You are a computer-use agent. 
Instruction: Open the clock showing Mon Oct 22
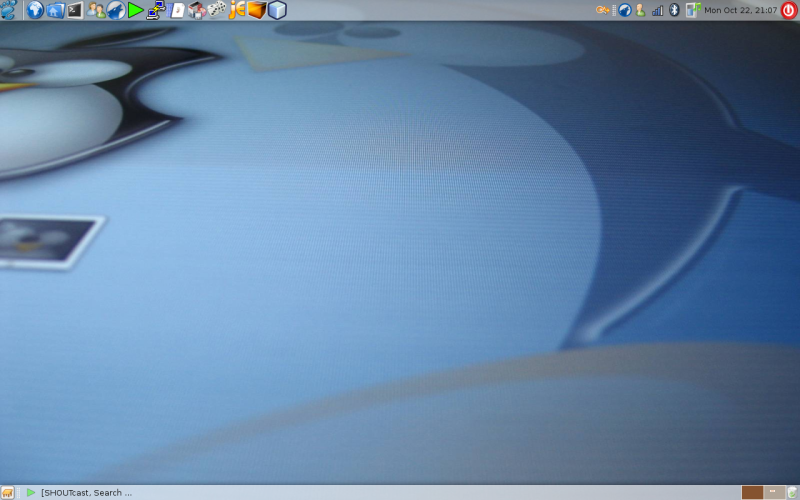pos(740,10)
